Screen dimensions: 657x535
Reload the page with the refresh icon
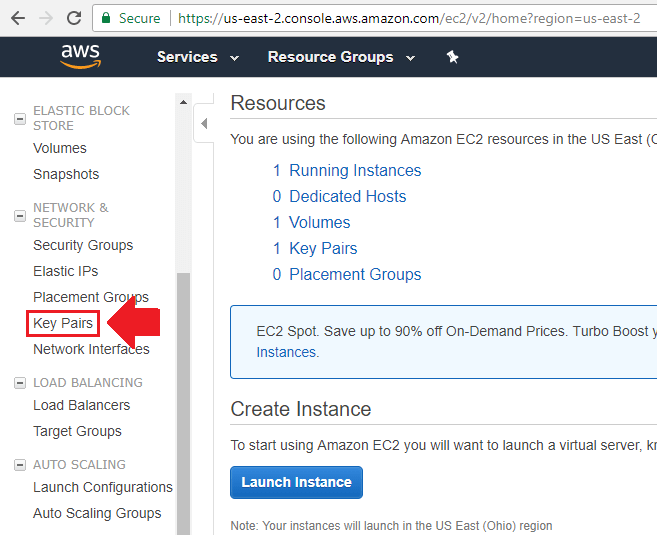coord(74,18)
